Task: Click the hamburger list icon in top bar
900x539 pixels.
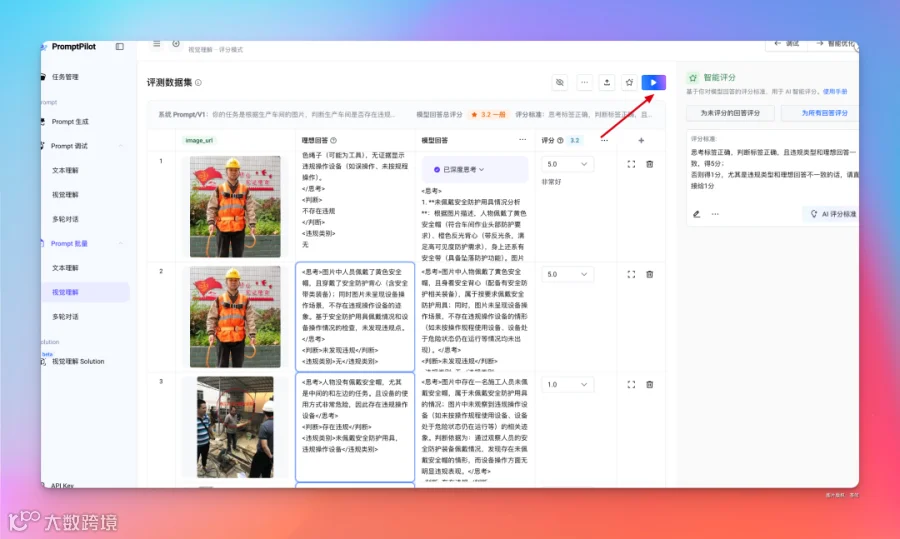Action: (x=156, y=44)
